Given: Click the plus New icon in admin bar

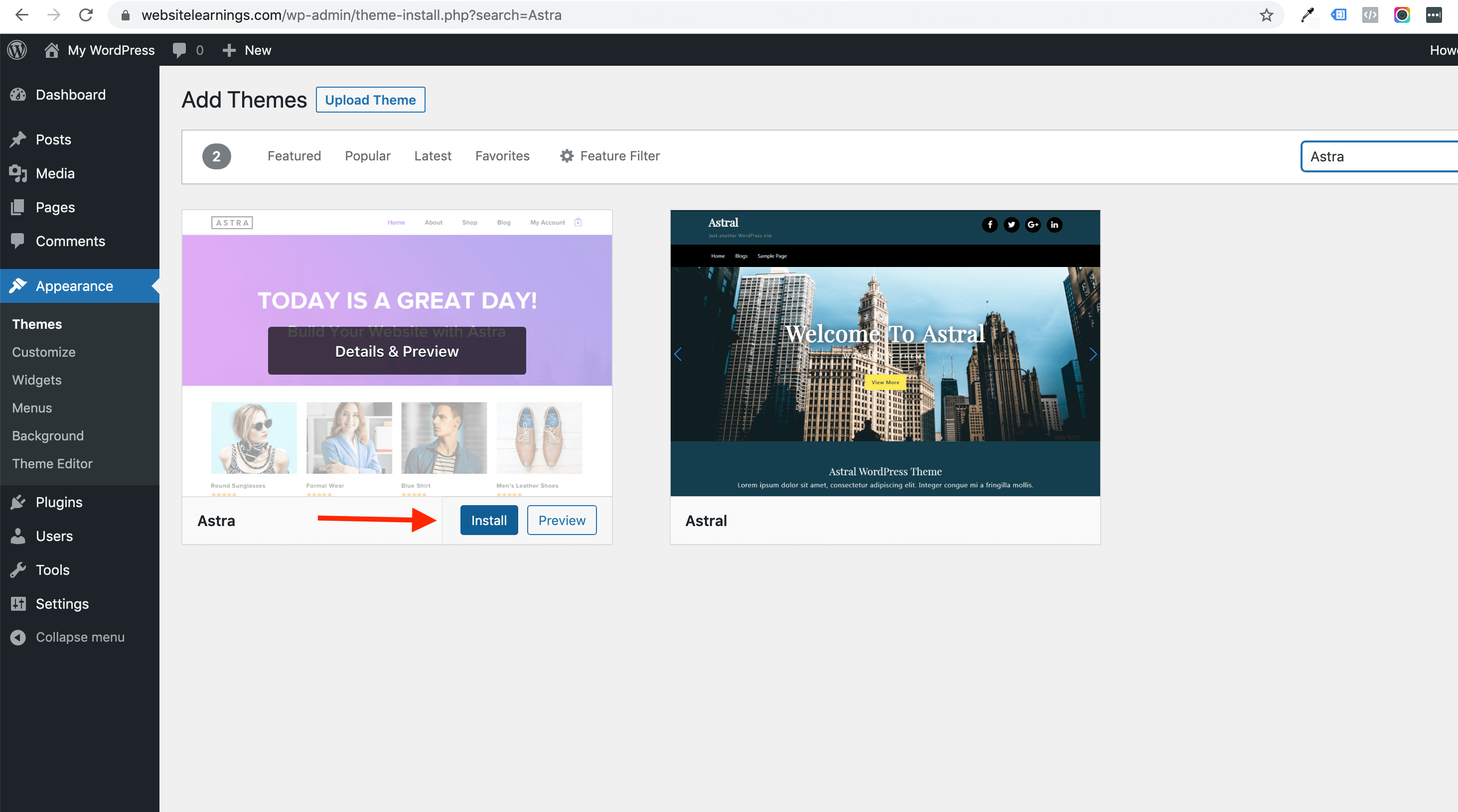Looking at the screenshot, I should (229, 50).
